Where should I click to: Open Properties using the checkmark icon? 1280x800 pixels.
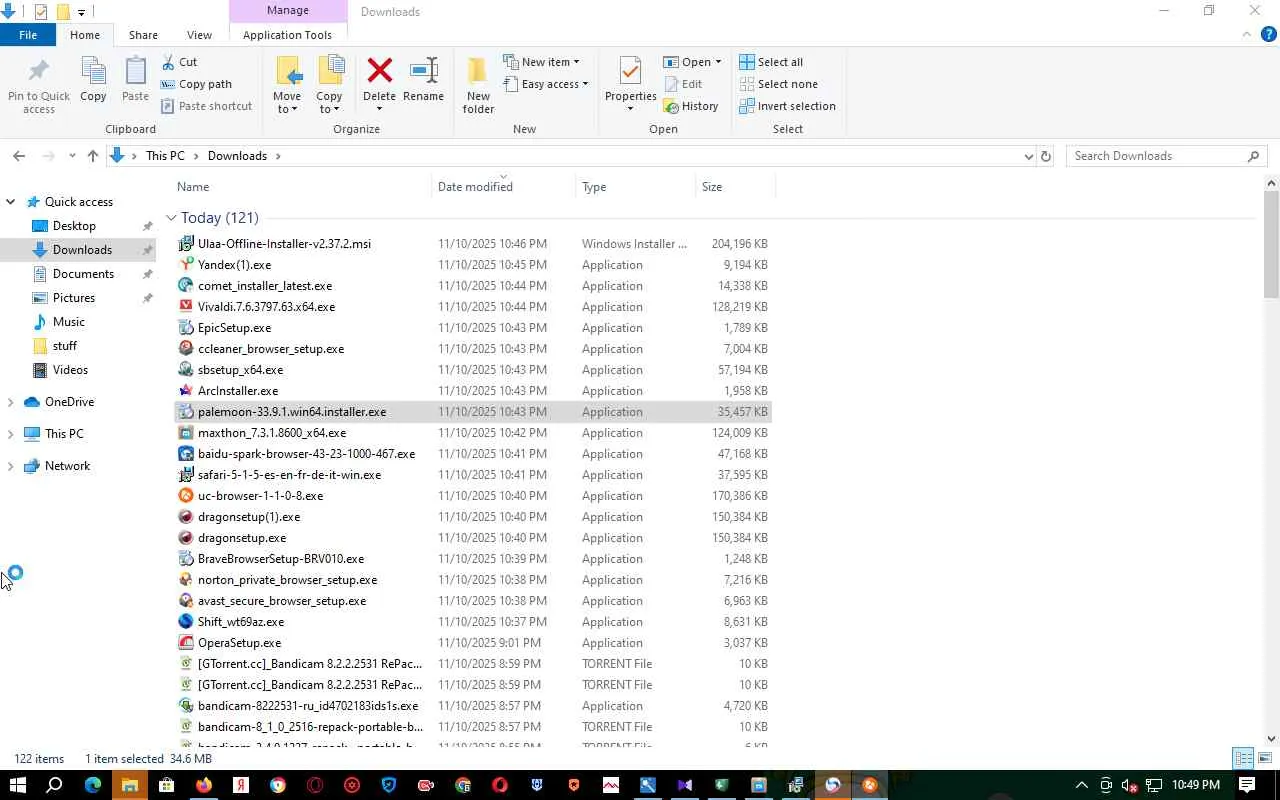point(630,71)
